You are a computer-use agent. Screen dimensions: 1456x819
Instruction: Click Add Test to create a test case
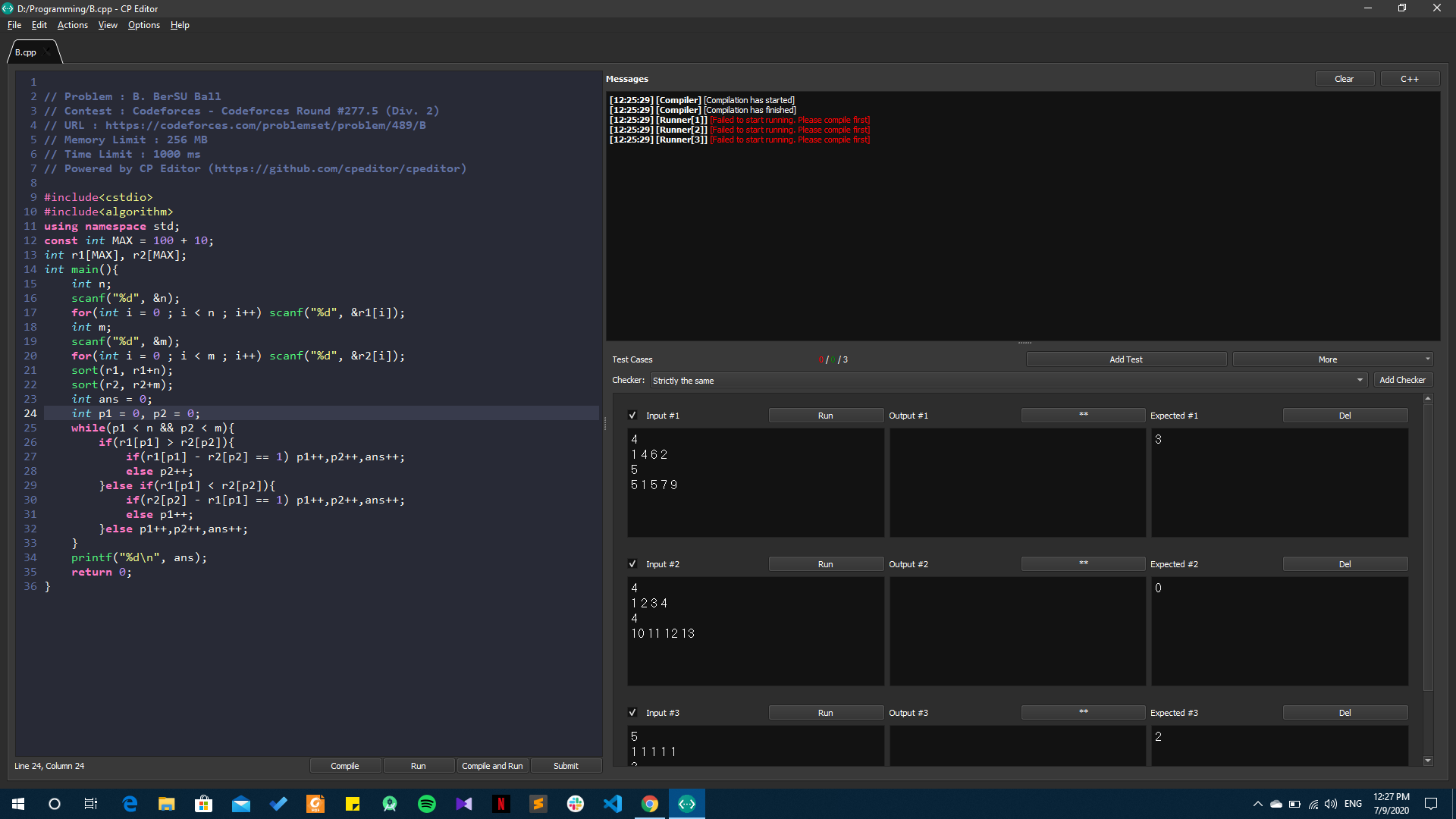pyautogui.click(x=1125, y=359)
